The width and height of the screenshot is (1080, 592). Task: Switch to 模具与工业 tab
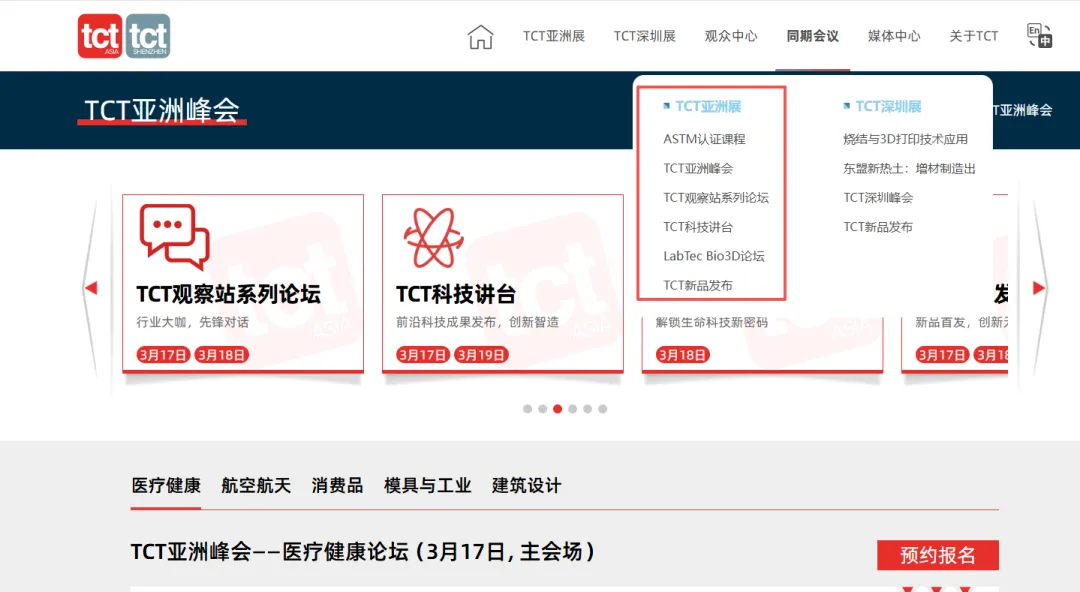pos(427,486)
